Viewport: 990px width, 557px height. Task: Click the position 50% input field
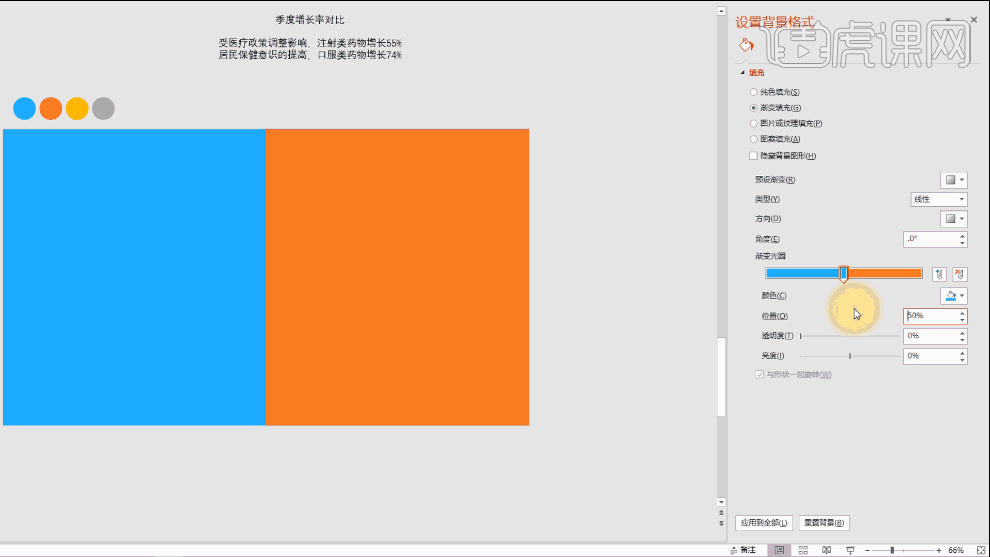pyautogui.click(x=931, y=316)
